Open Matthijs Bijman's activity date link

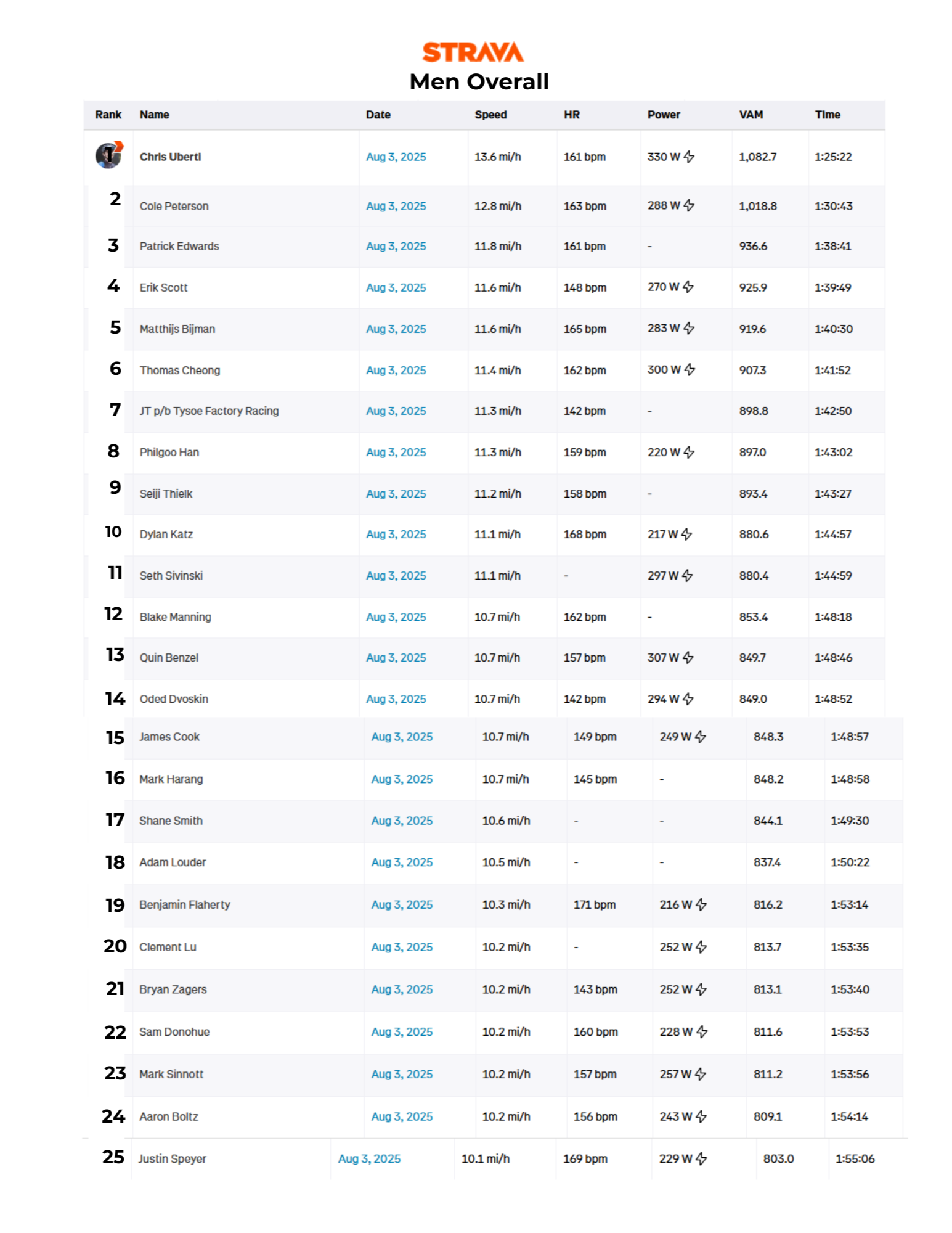tap(396, 329)
